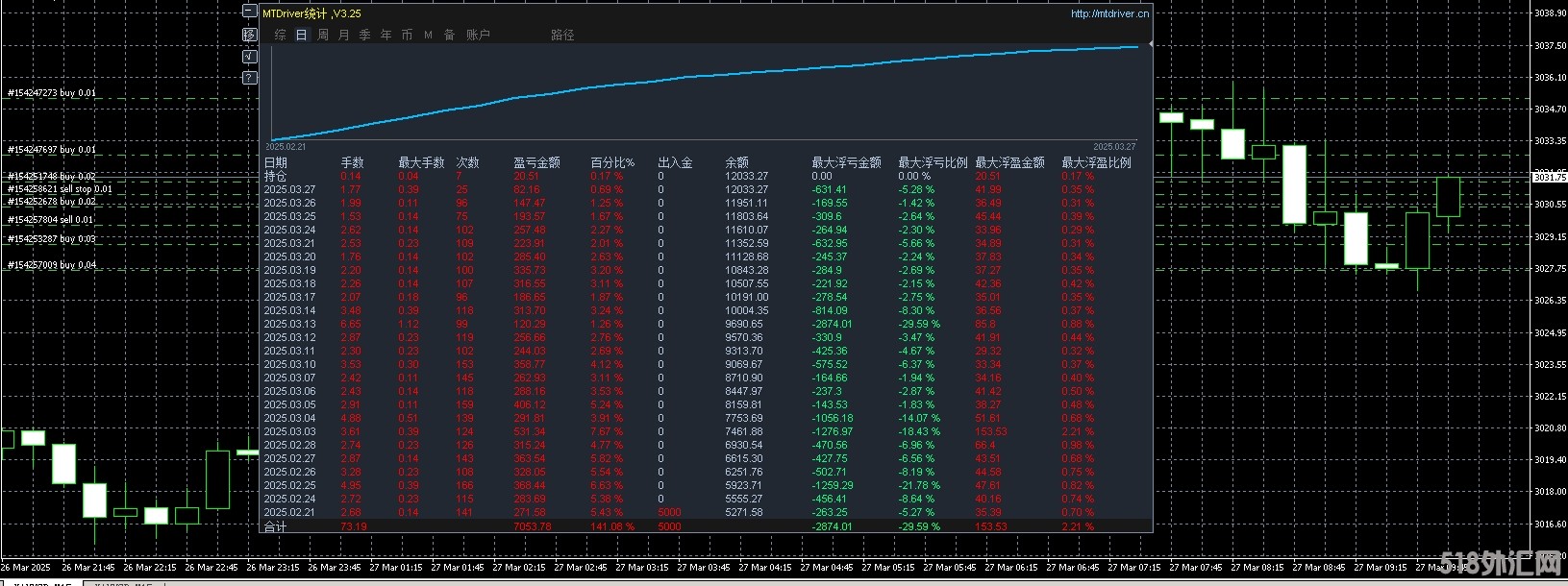The height and width of the screenshot is (586, 1568).
Task: Click the 次数 column header
Action: point(467,162)
